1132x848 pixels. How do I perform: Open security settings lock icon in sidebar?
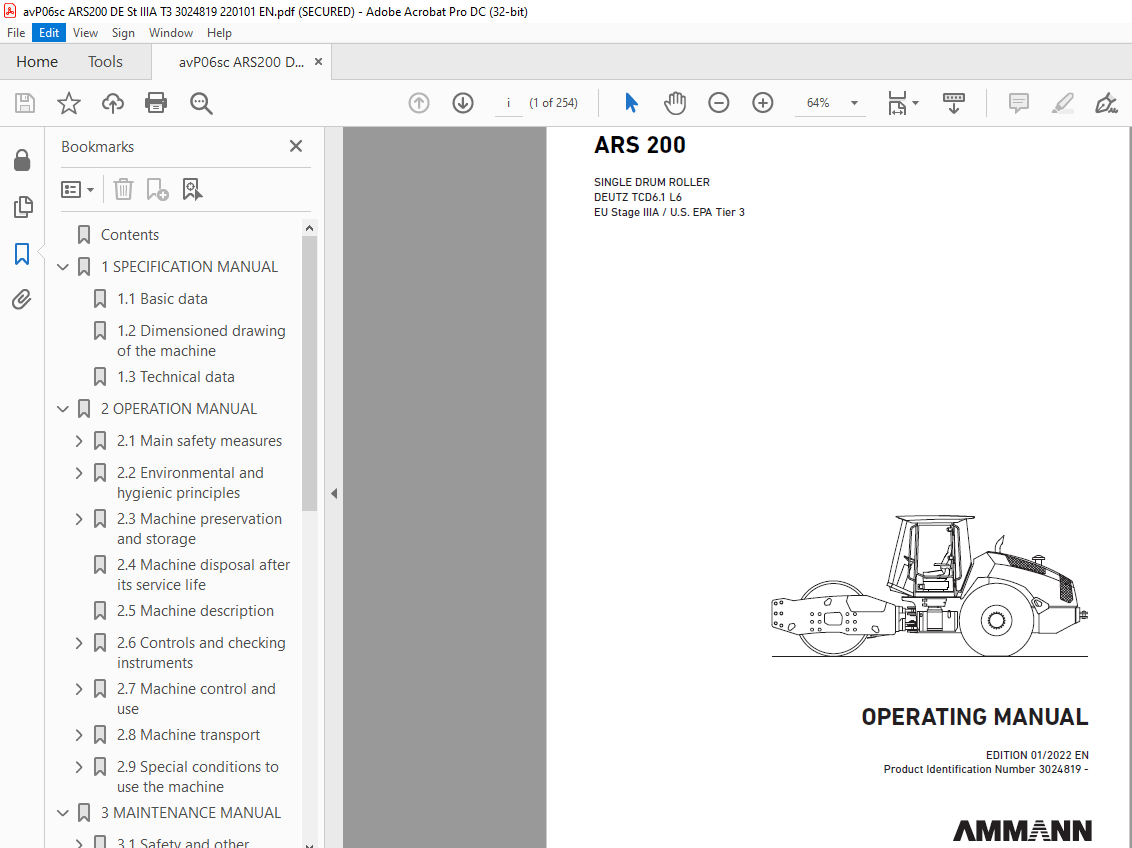(22, 160)
